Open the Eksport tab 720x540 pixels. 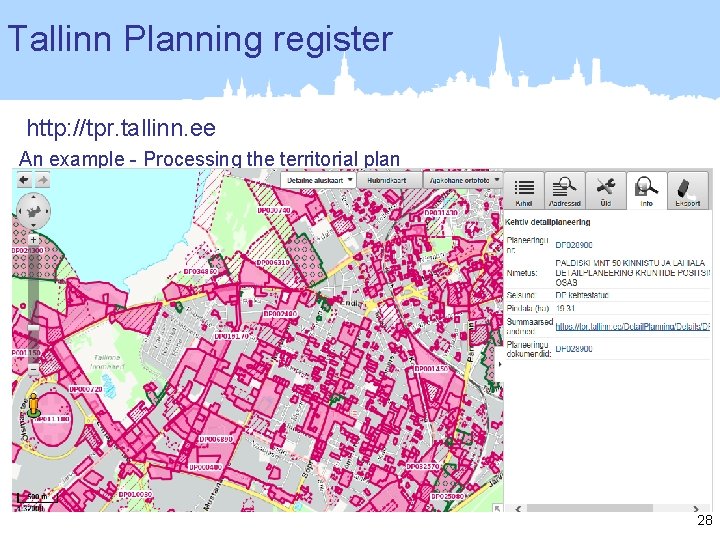pos(687,191)
